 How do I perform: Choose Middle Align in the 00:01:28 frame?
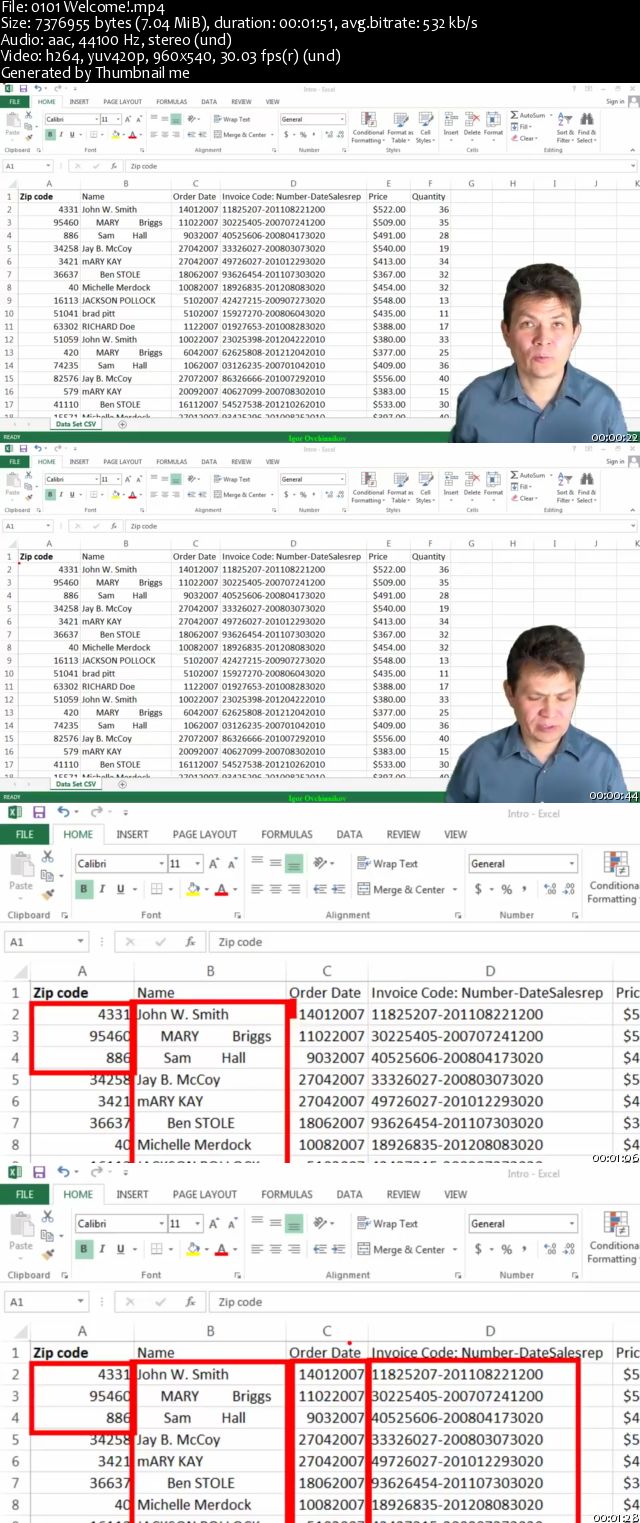[x=275, y=1223]
